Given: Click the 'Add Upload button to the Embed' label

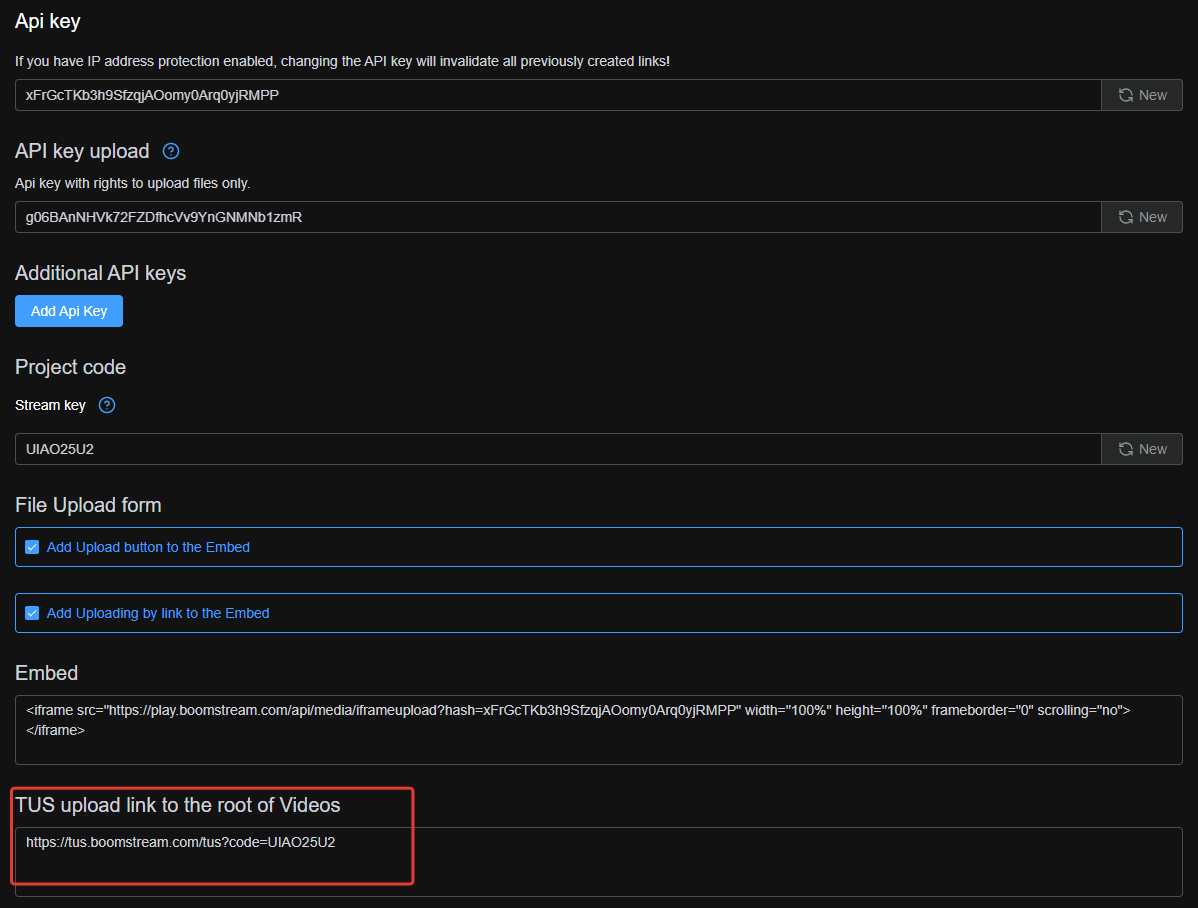Looking at the screenshot, I should coord(148,547).
